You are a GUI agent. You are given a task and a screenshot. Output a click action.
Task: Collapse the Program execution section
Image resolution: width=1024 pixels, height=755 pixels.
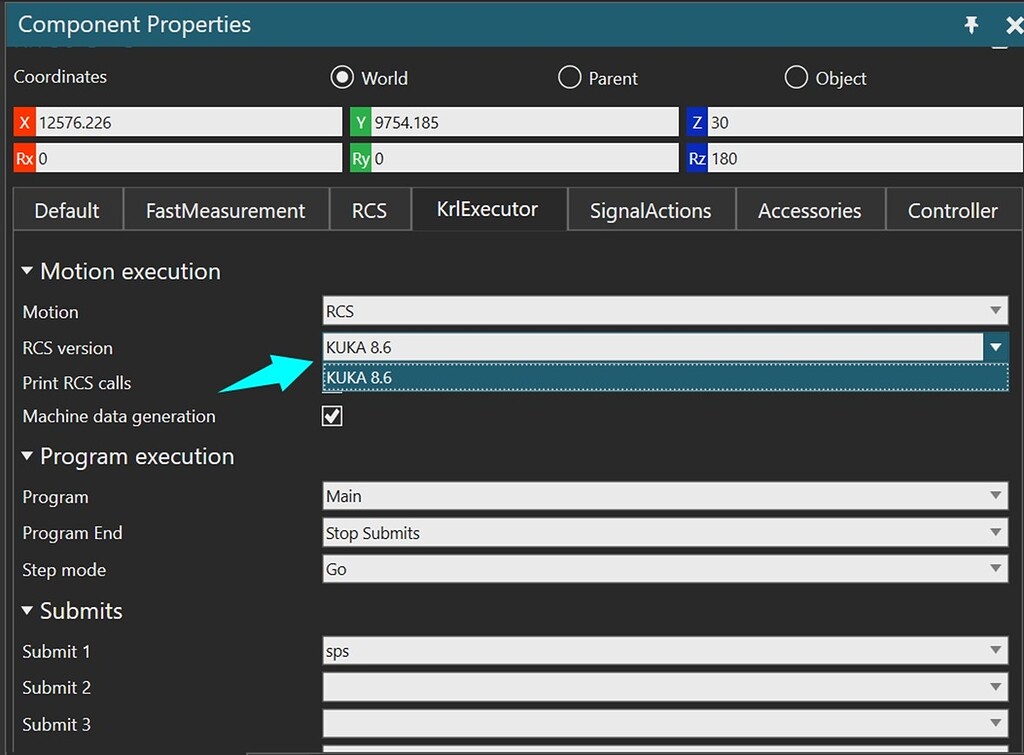[x=27, y=456]
